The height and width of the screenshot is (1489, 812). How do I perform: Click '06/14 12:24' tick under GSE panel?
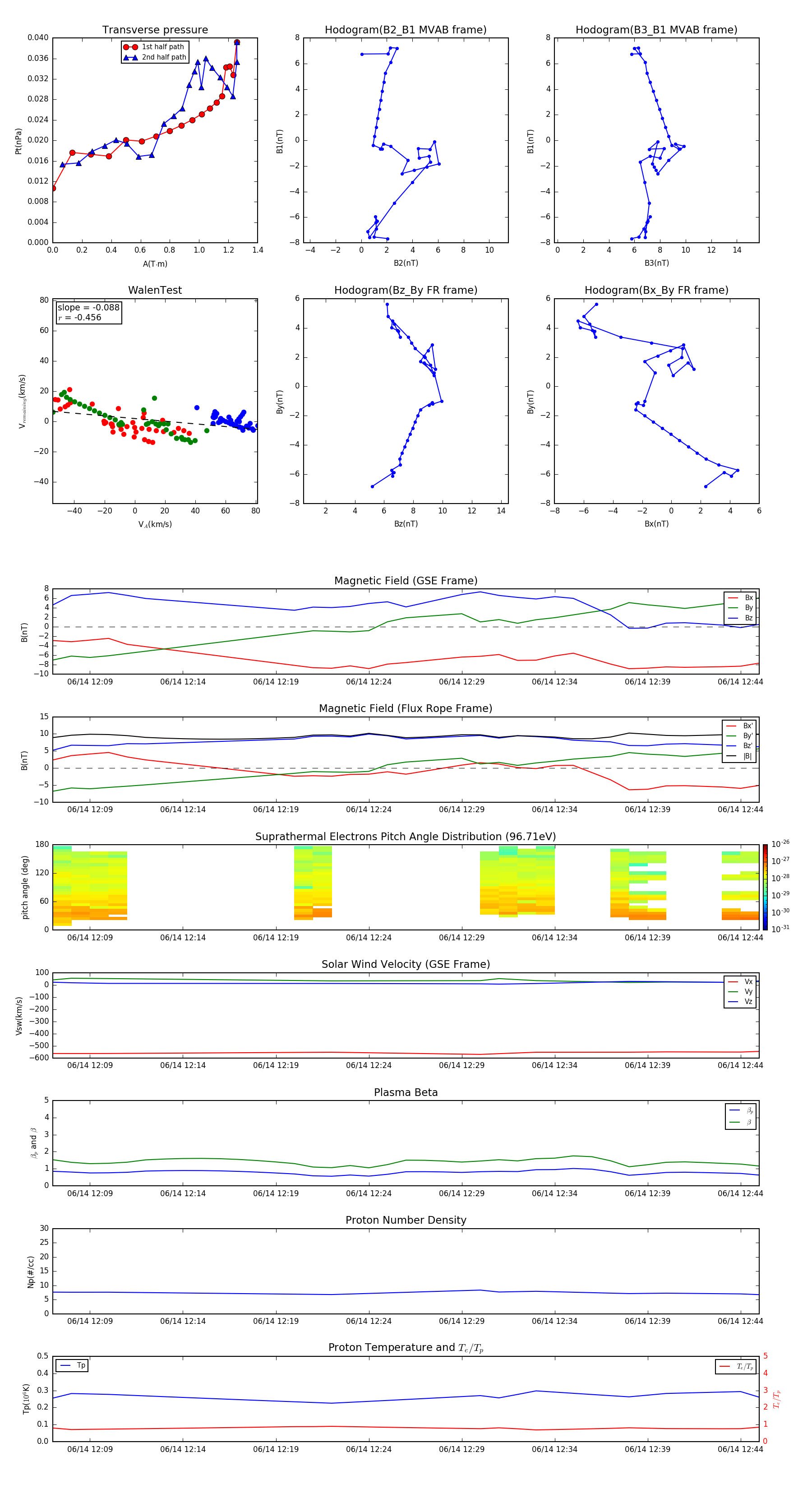tap(369, 682)
